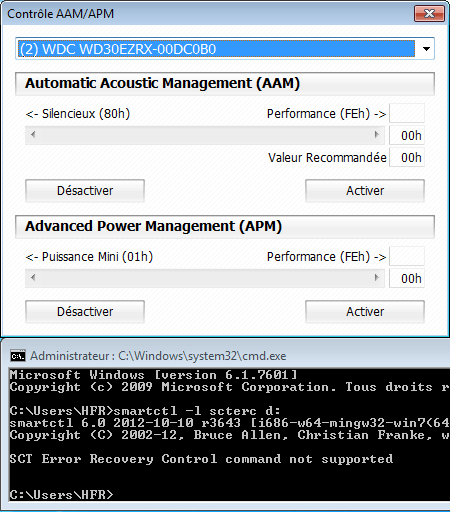The height and width of the screenshot is (512, 450).
Task: Click the cmd.exe title bar icon
Action: (18, 356)
